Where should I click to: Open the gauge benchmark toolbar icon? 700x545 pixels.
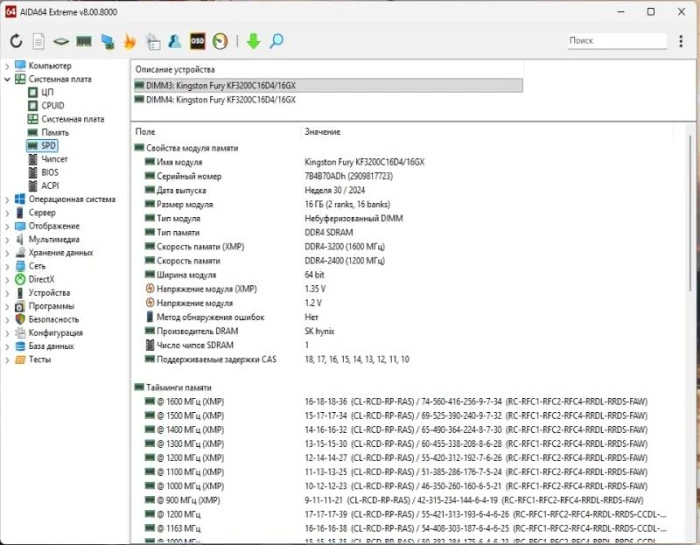tap(220, 41)
